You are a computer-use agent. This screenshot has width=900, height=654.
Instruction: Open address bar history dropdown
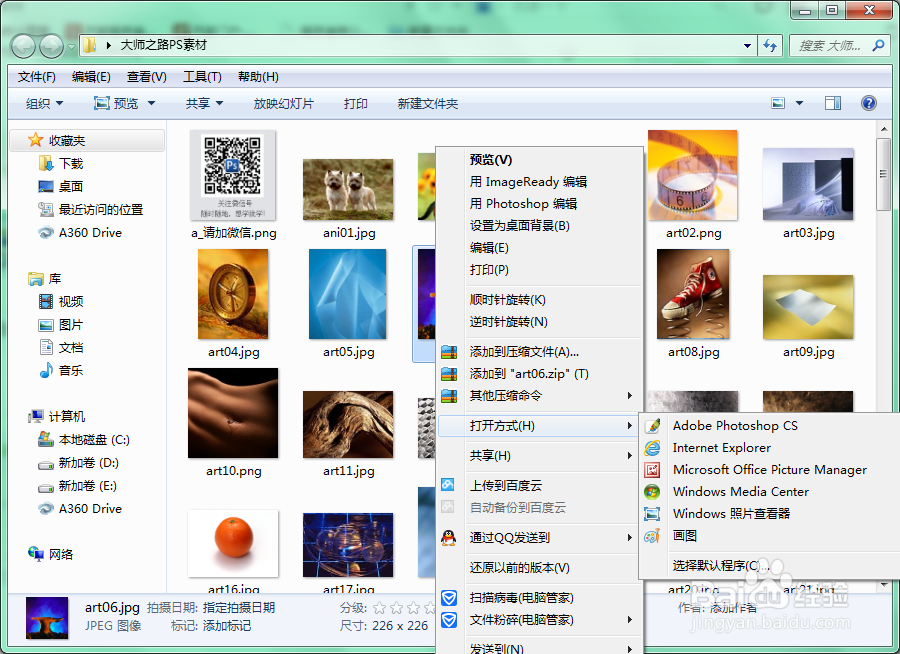pos(747,45)
